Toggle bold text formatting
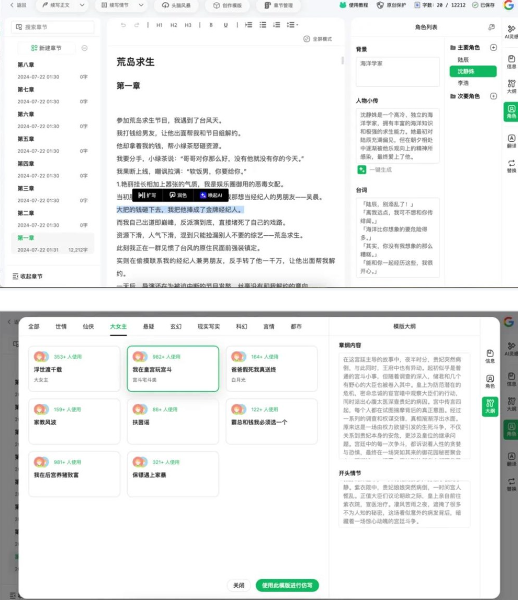The height and width of the screenshot is (600, 518). point(211,25)
